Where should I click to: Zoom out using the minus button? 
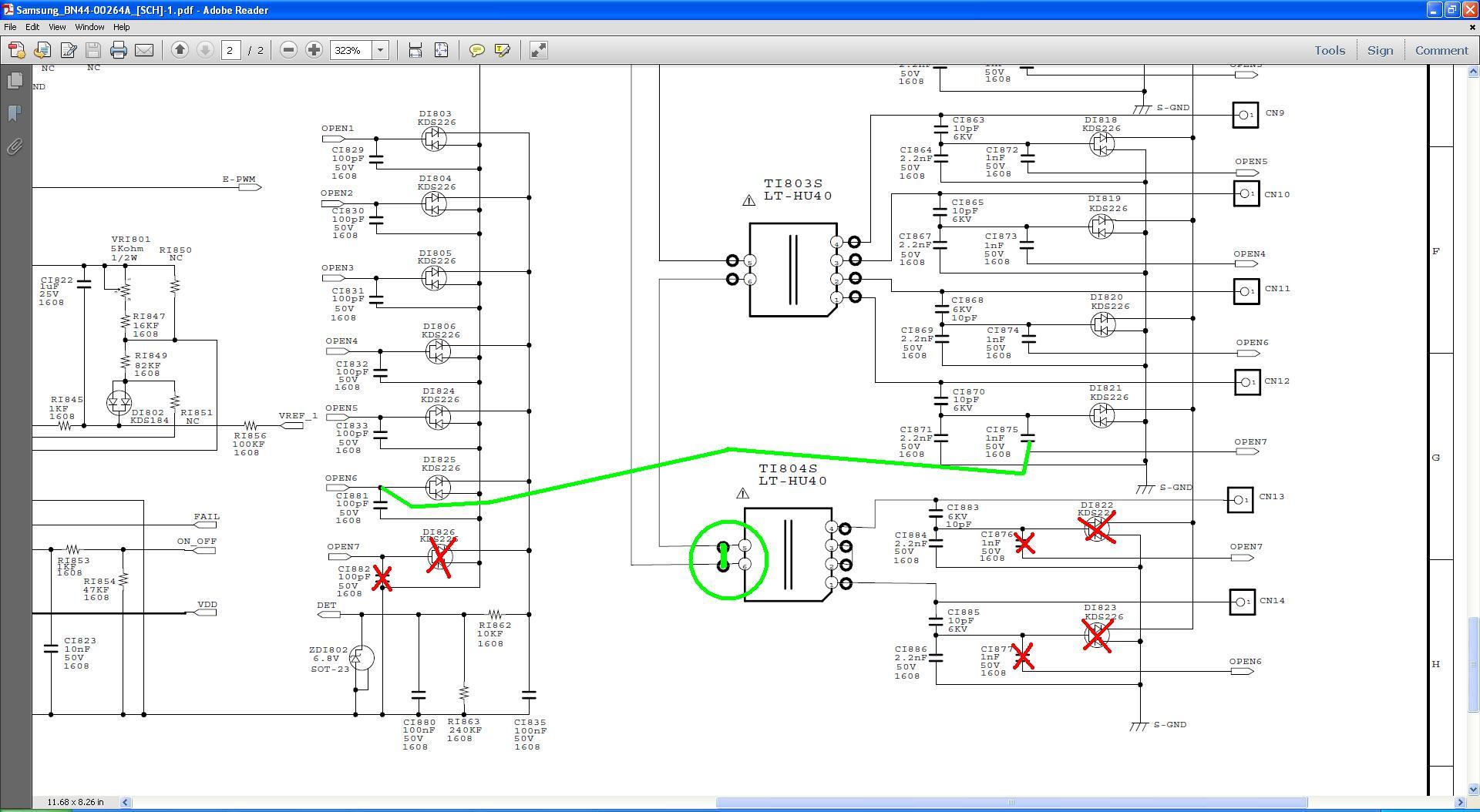(x=288, y=50)
